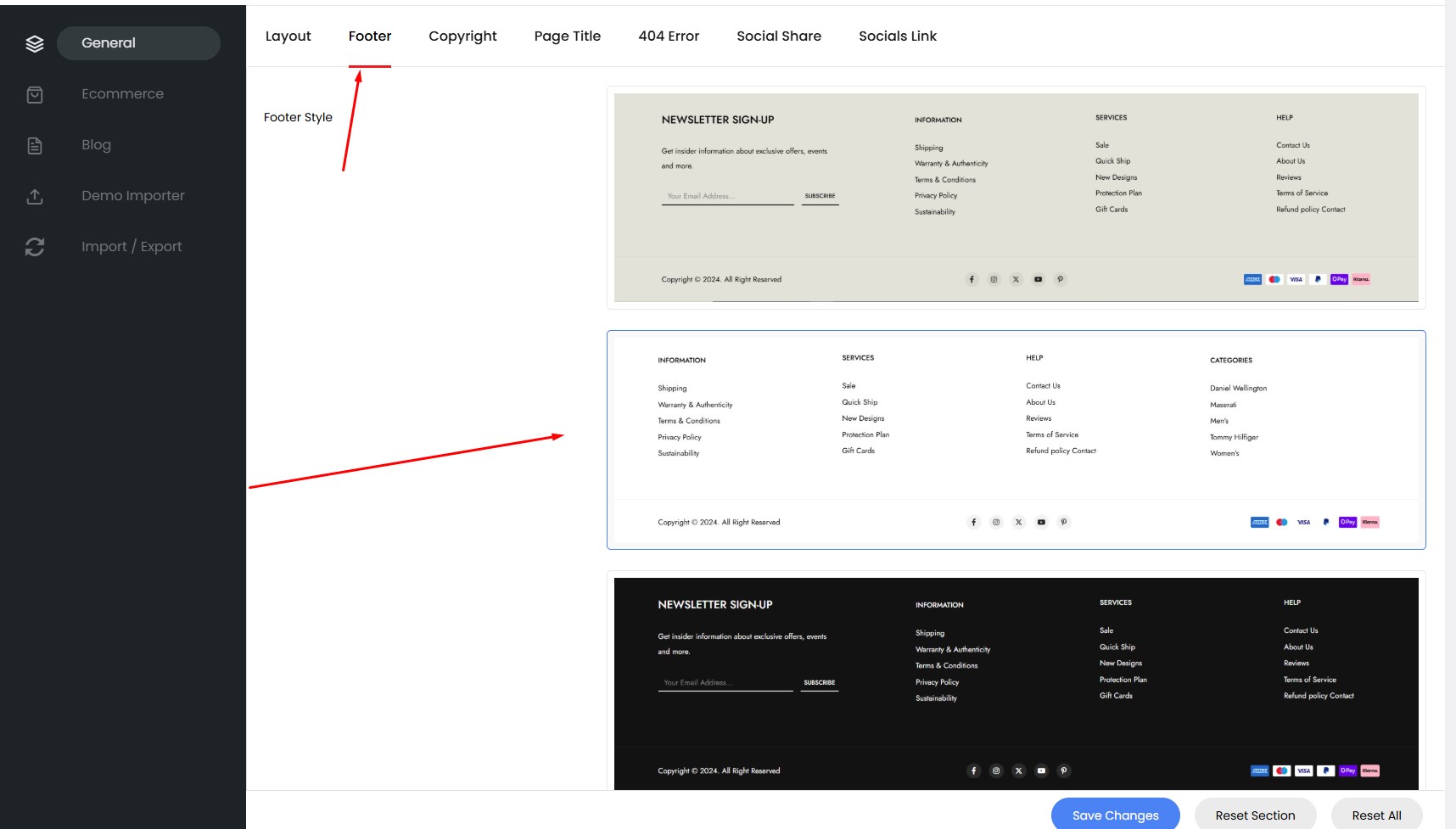Image resolution: width=1456 pixels, height=829 pixels.
Task: Open the Social Share tab
Action: (x=779, y=36)
